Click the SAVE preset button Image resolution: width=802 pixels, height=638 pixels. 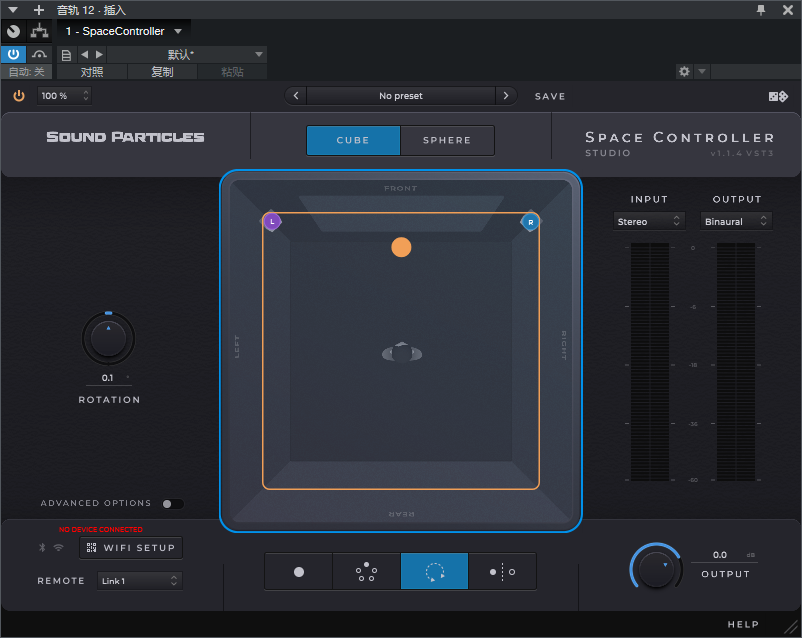pyautogui.click(x=550, y=96)
